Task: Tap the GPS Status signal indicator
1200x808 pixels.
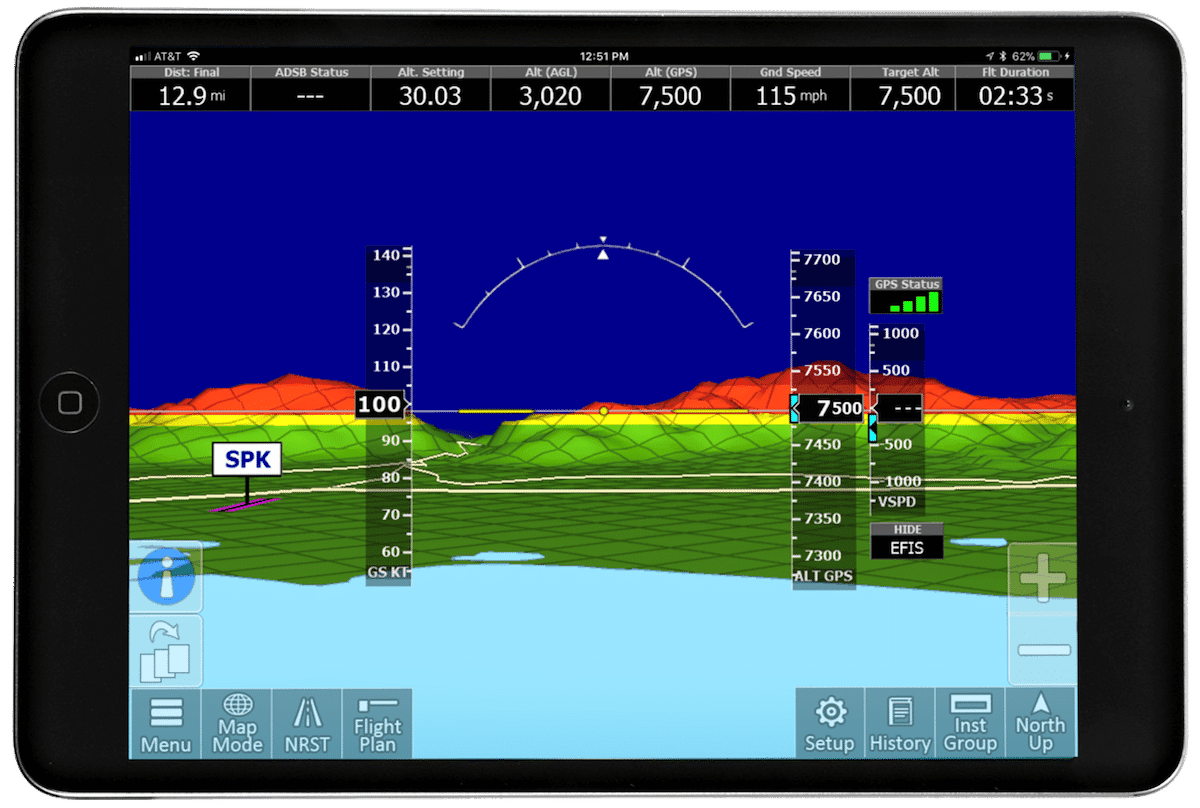Action: 907,296
